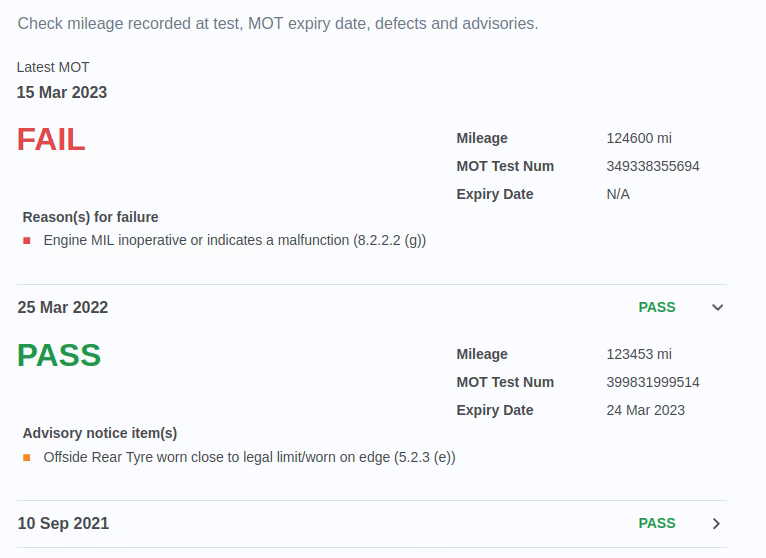The width and height of the screenshot is (766, 558).
Task: Click the MOT test number 349338355694
Action: (653, 167)
